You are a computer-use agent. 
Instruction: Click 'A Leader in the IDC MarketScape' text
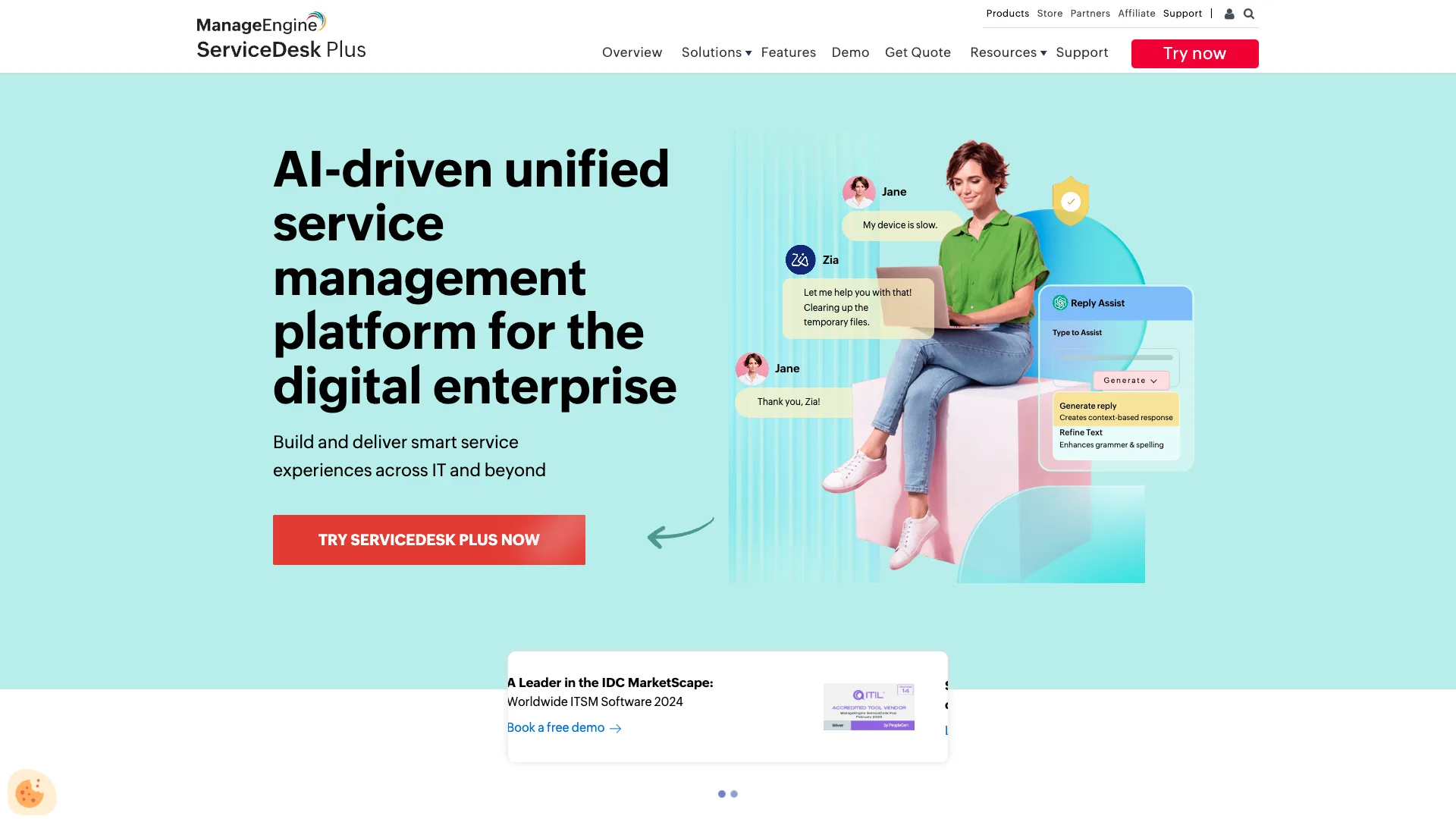[x=610, y=682]
